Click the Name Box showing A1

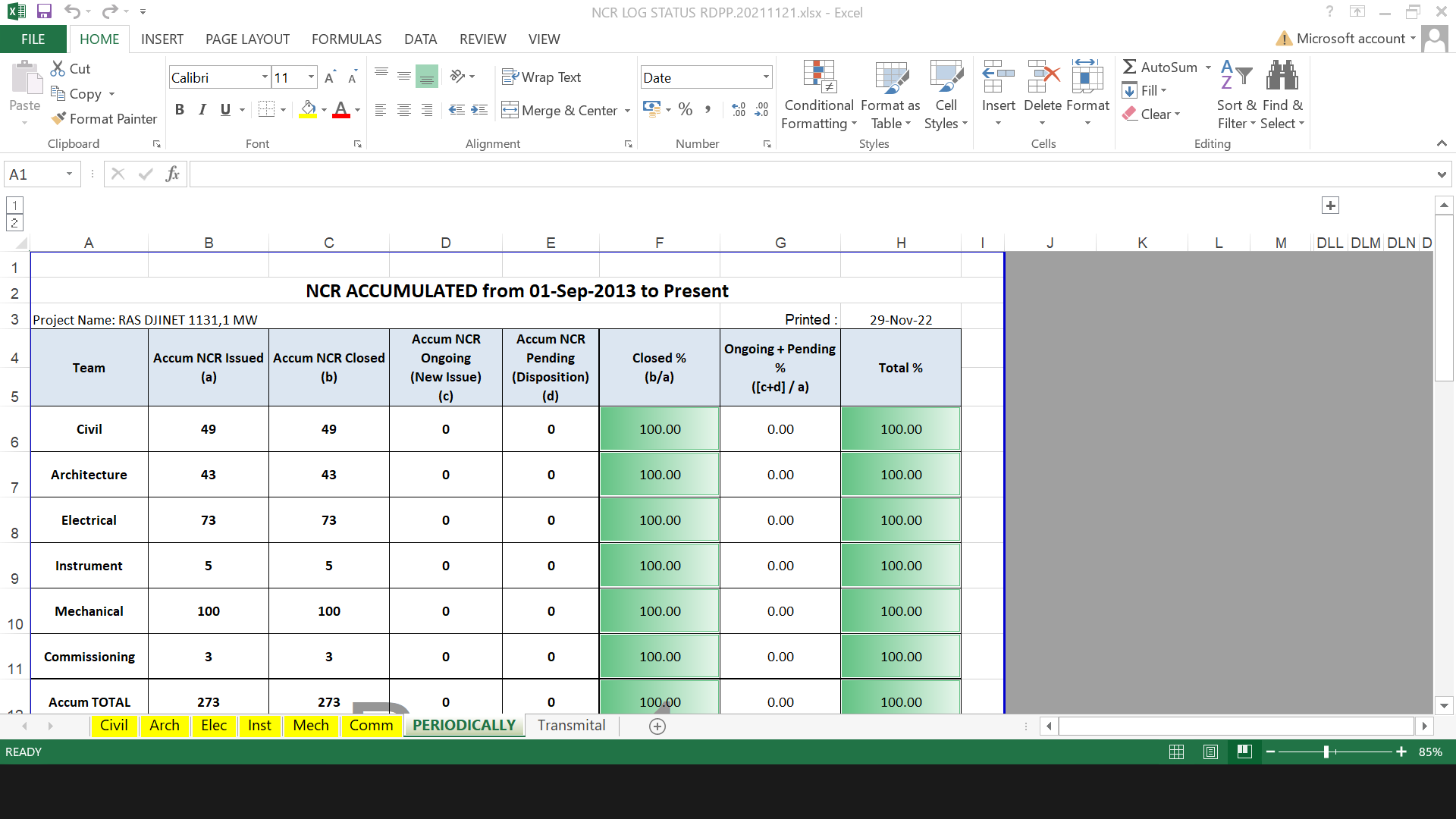pos(36,174)
